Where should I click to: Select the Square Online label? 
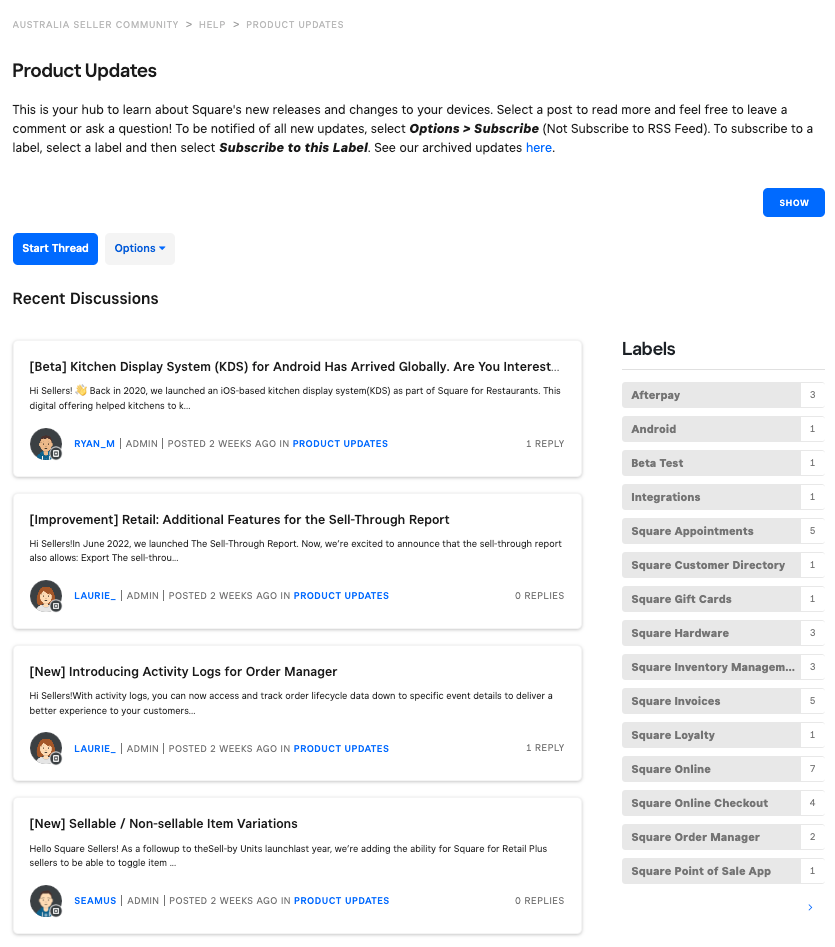click(671, 769)
